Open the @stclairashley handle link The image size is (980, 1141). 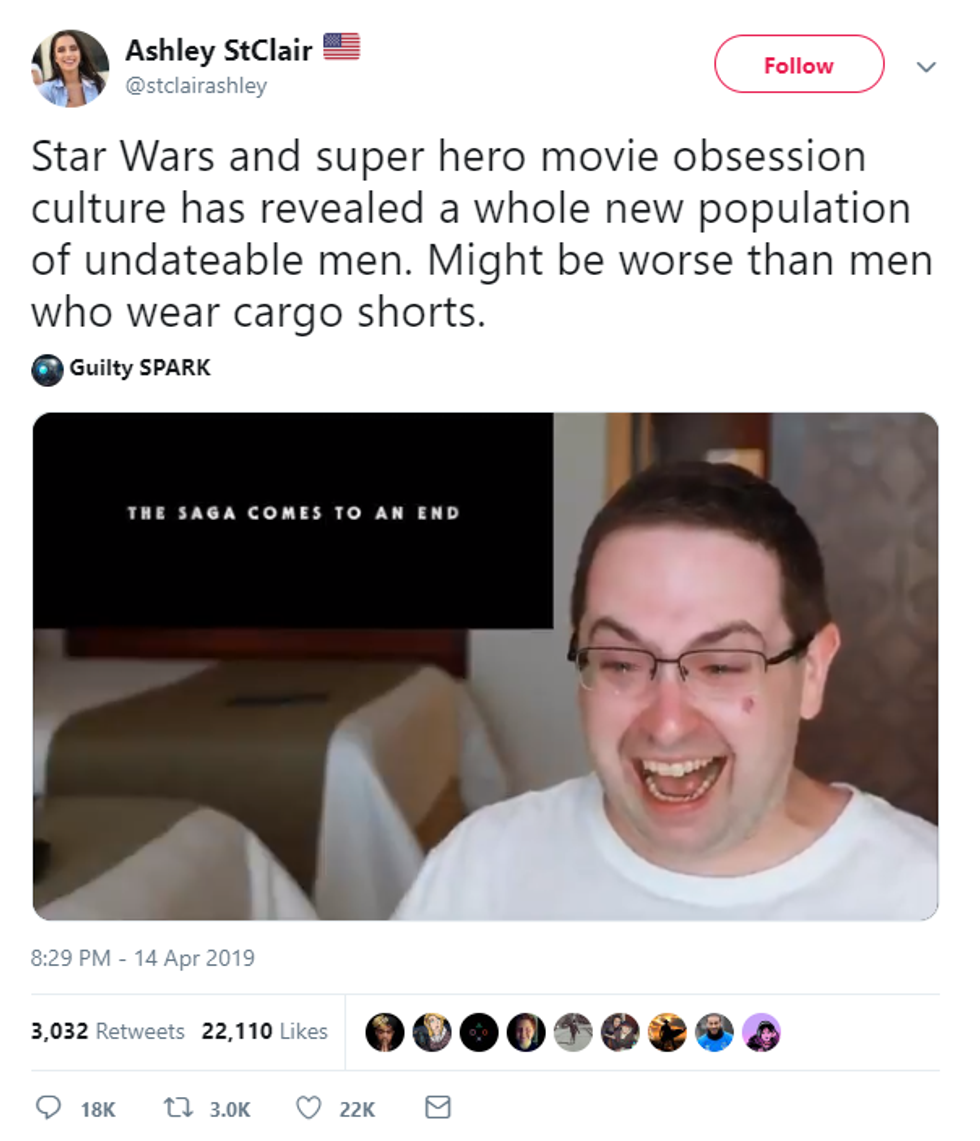(196, 86)
